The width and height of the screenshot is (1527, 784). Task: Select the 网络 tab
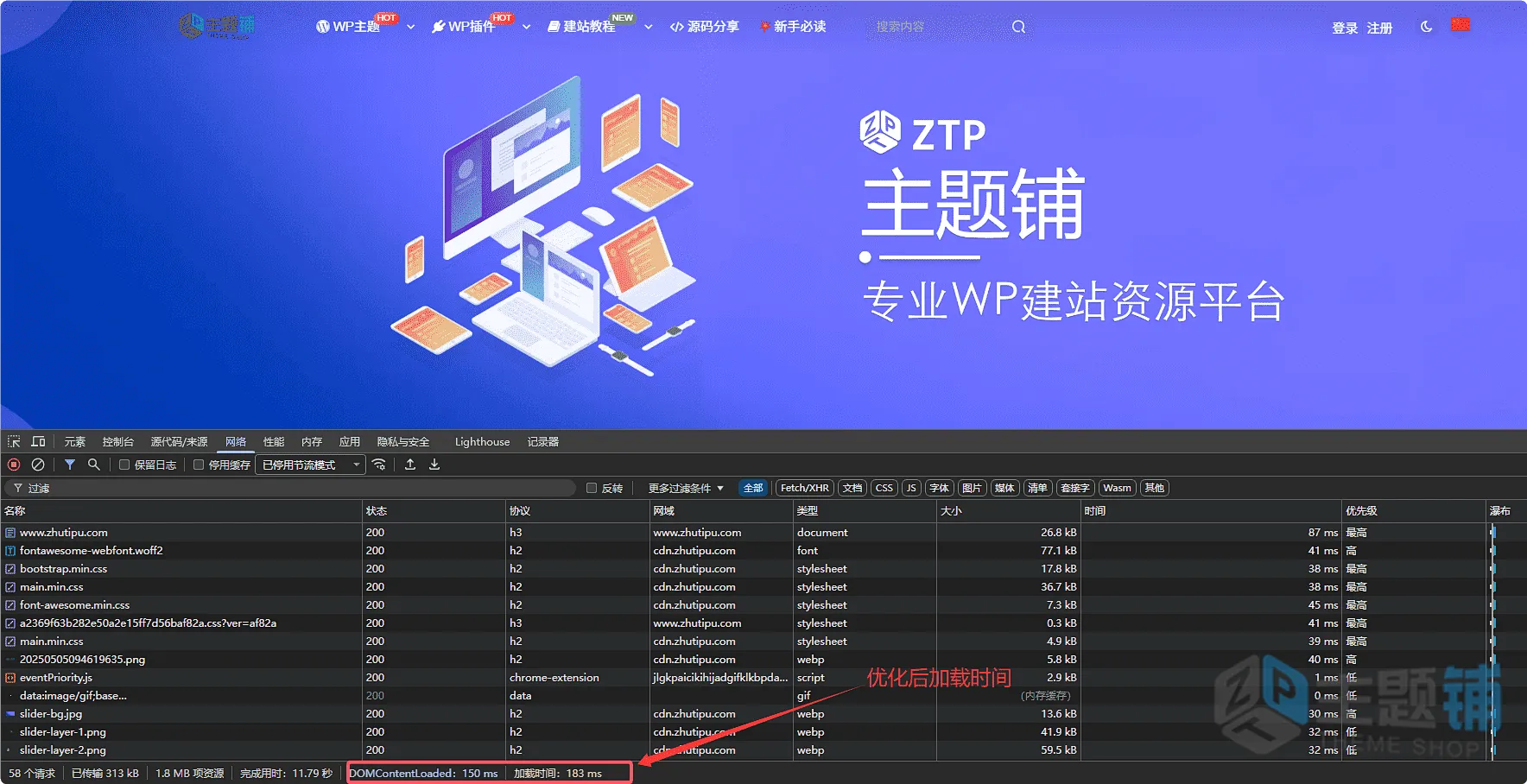point(236,441)
